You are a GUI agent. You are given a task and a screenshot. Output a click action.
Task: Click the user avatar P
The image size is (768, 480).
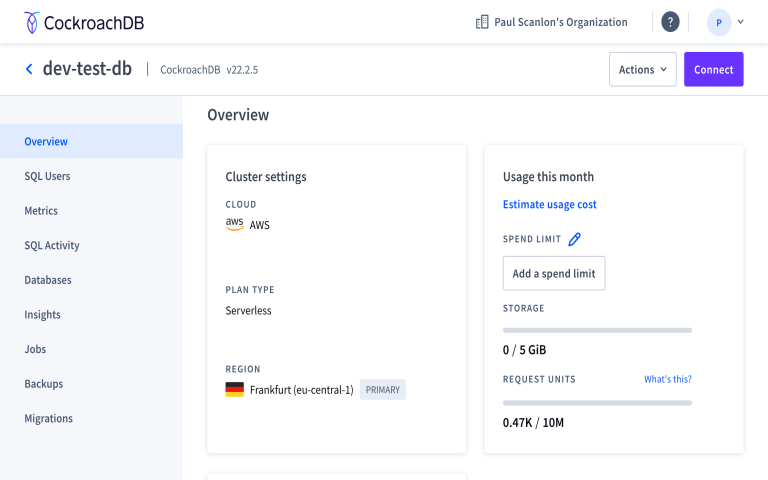tap(719, 23)
